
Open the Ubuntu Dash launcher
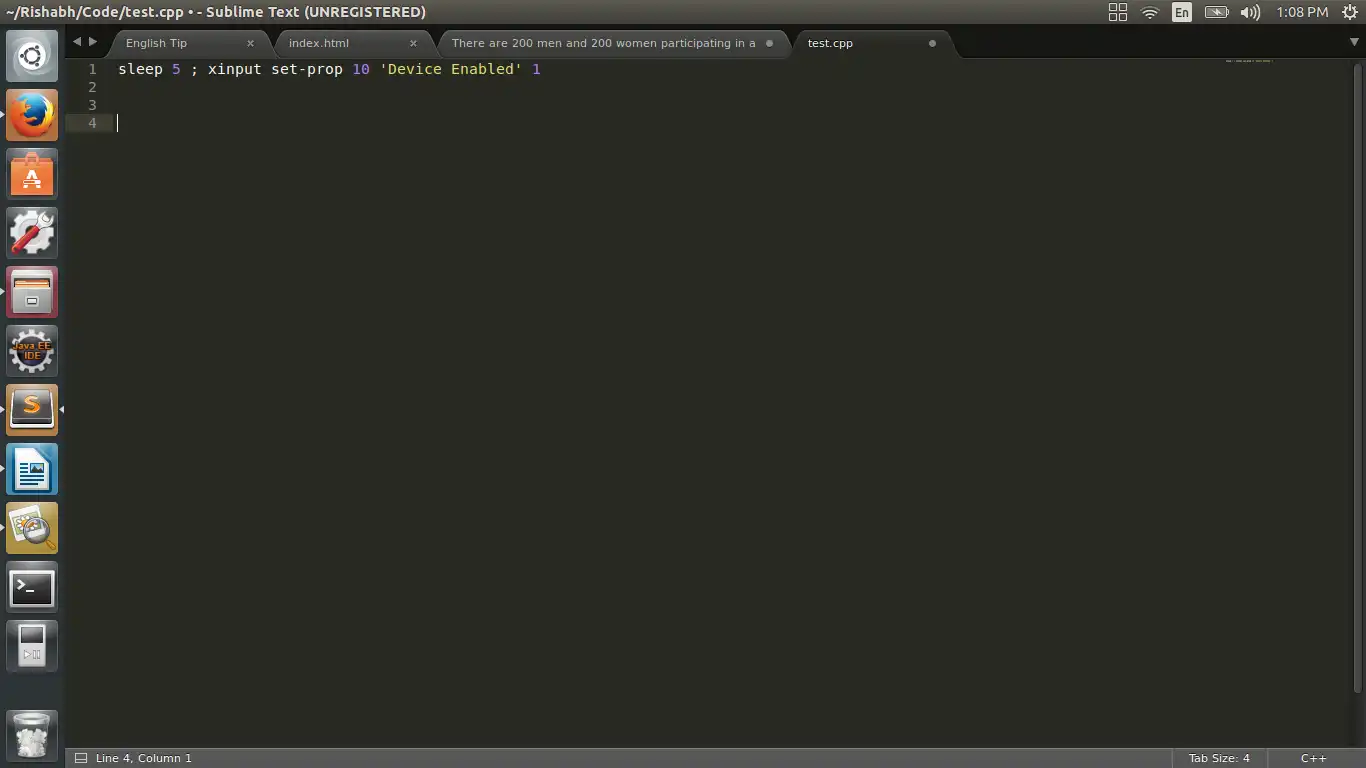tap(32, 56)
